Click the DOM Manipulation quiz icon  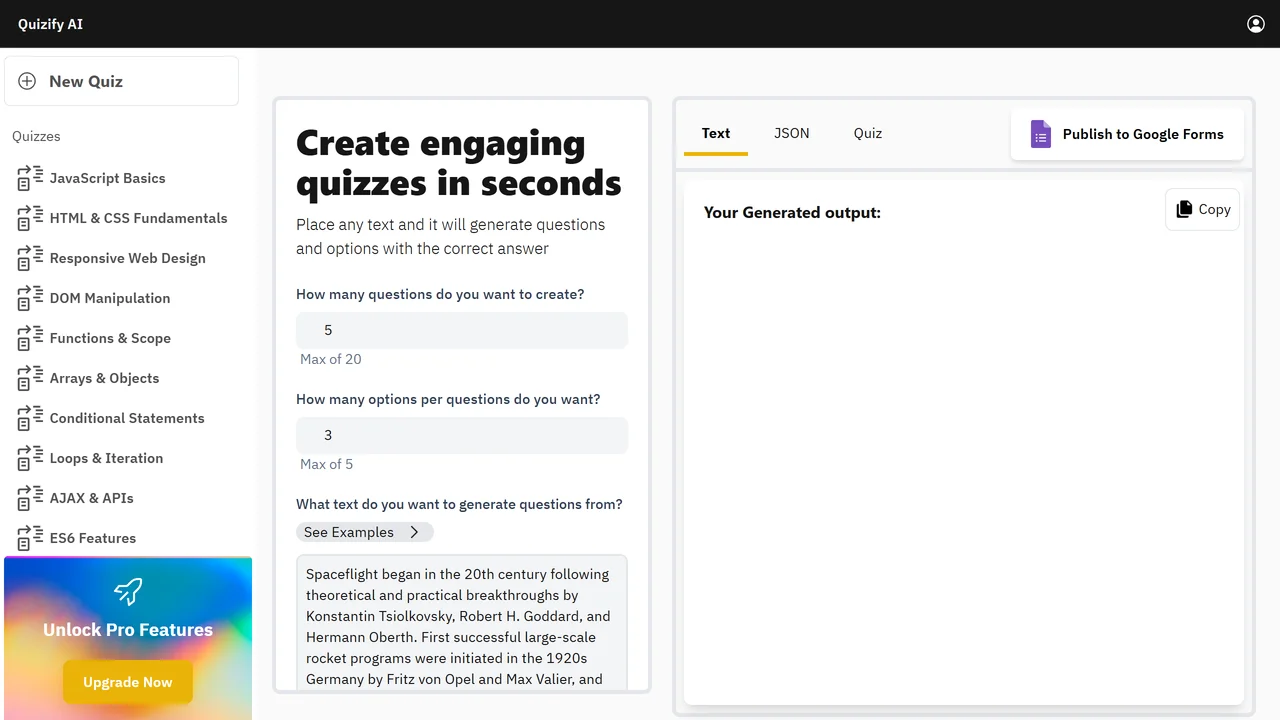click(x=31, y=298)
